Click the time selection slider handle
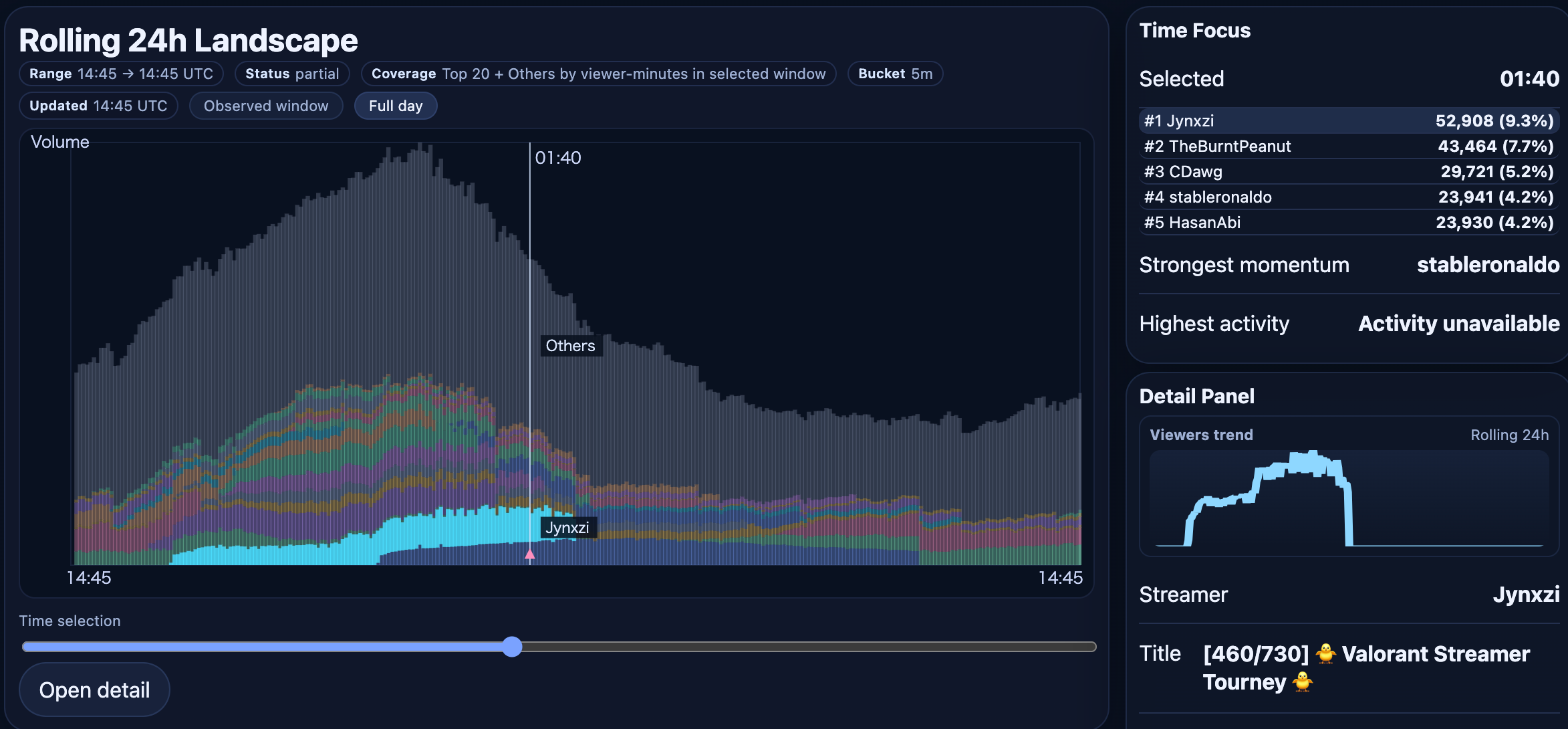This screenshot has width=1568, height=729. point(512,647)
